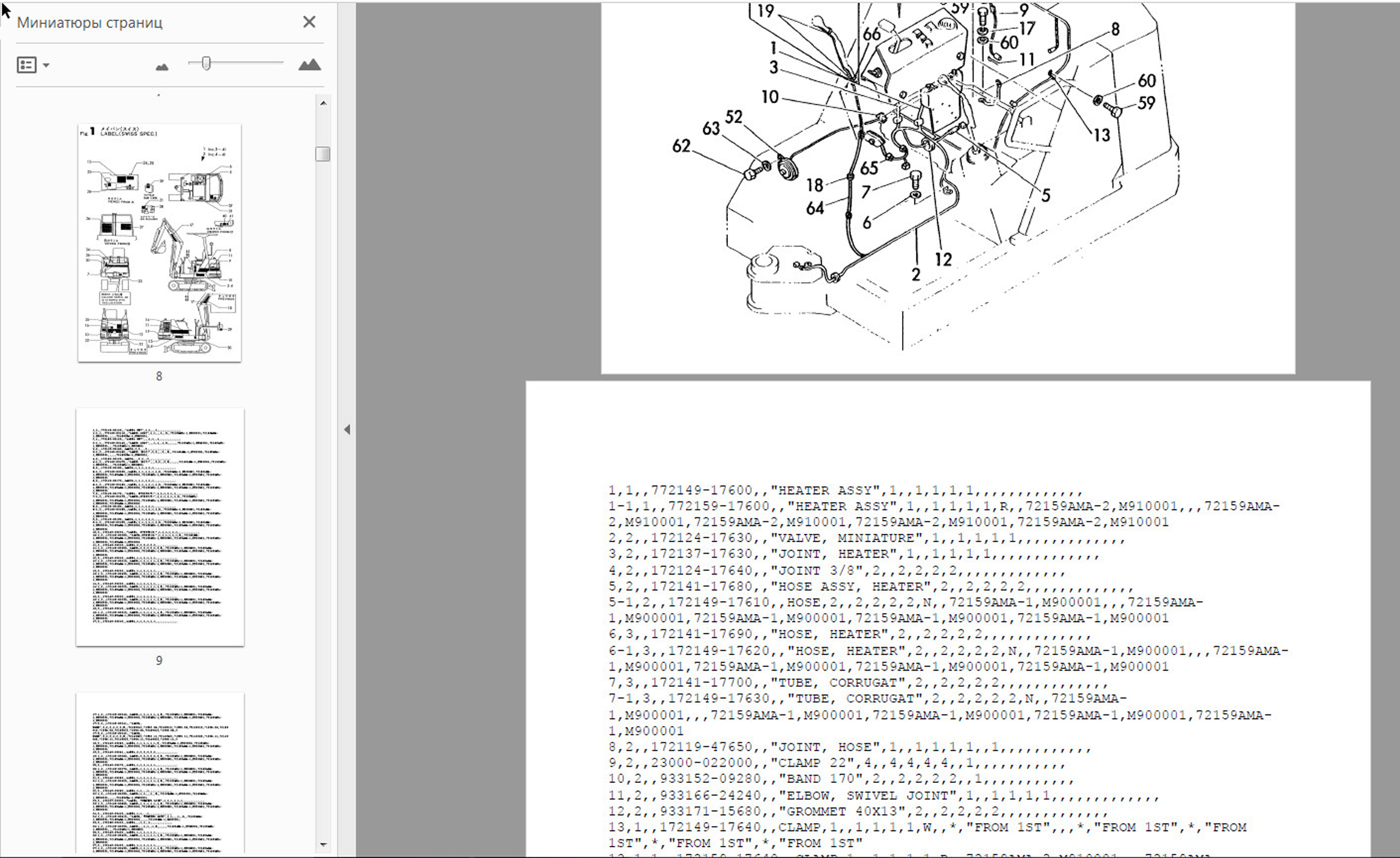The image size is (1400, 858).
Task: Click part number 62 callout in the diagram
Action: [x=680, y=146]
